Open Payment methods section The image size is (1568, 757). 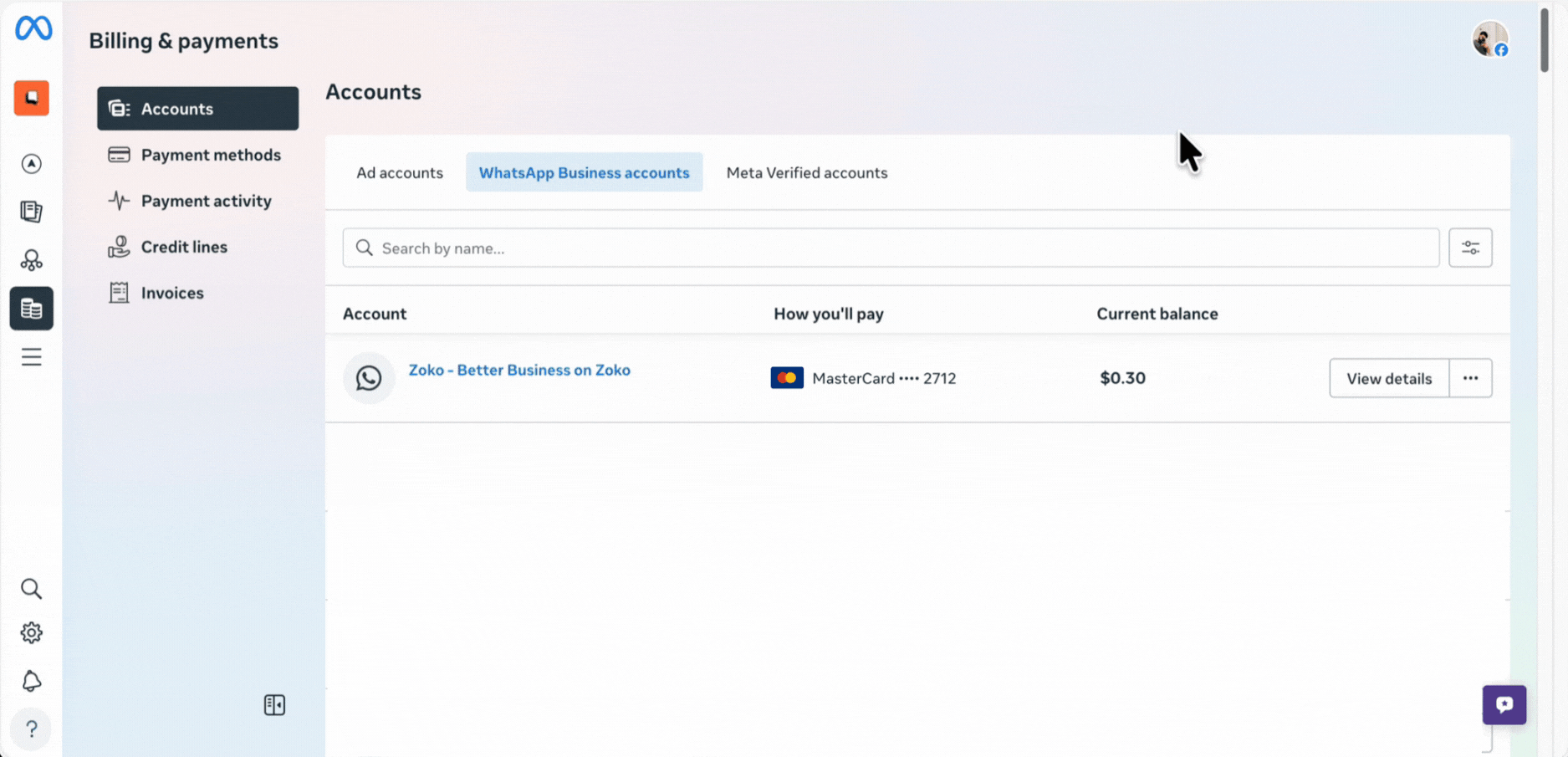click(x=197, y=155)
